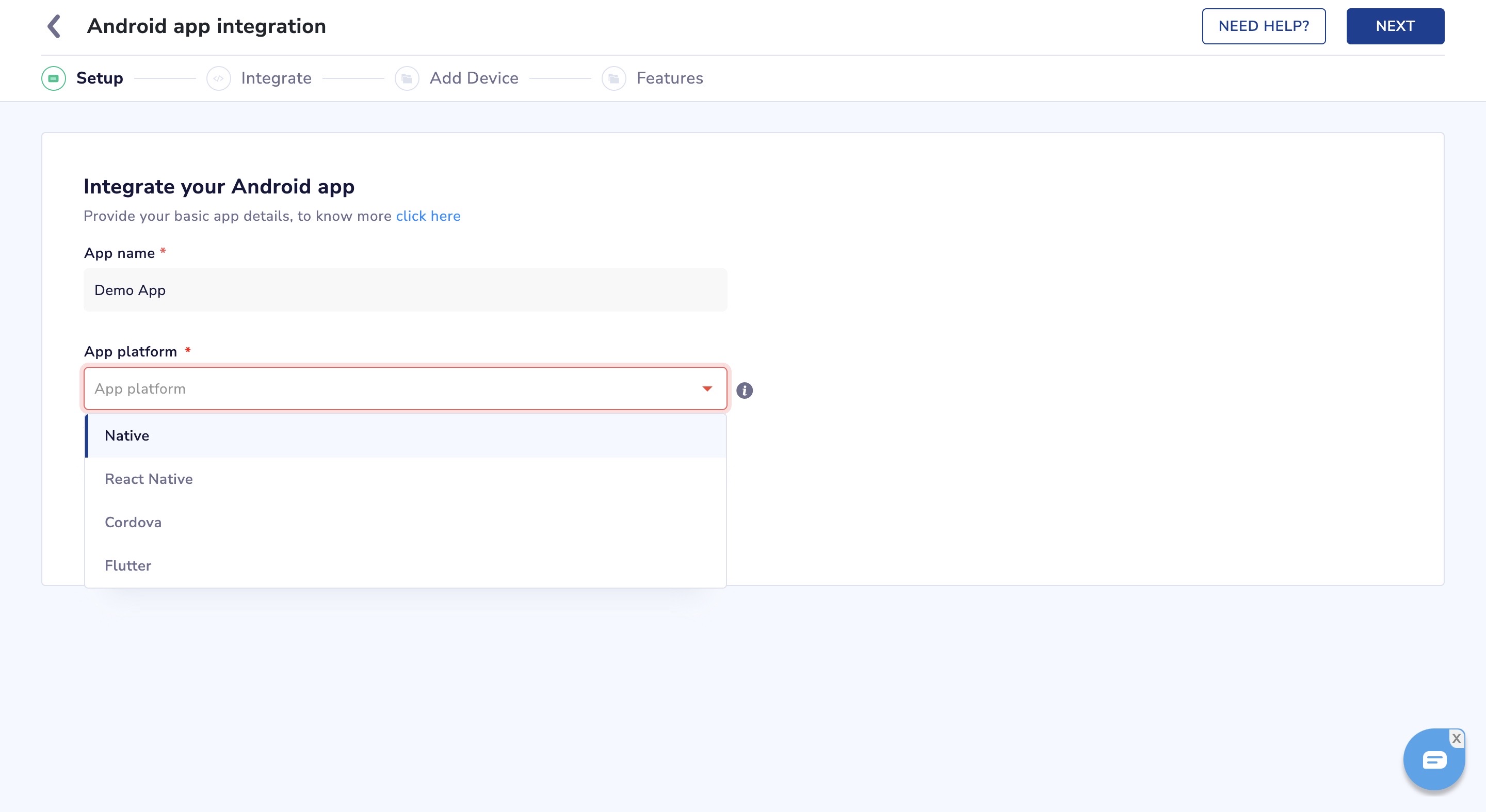Viewport: 1486px width, 812px height.
Task: Click the Integrate step code icon
Action: pyautogui.click(x=219, y=78)
